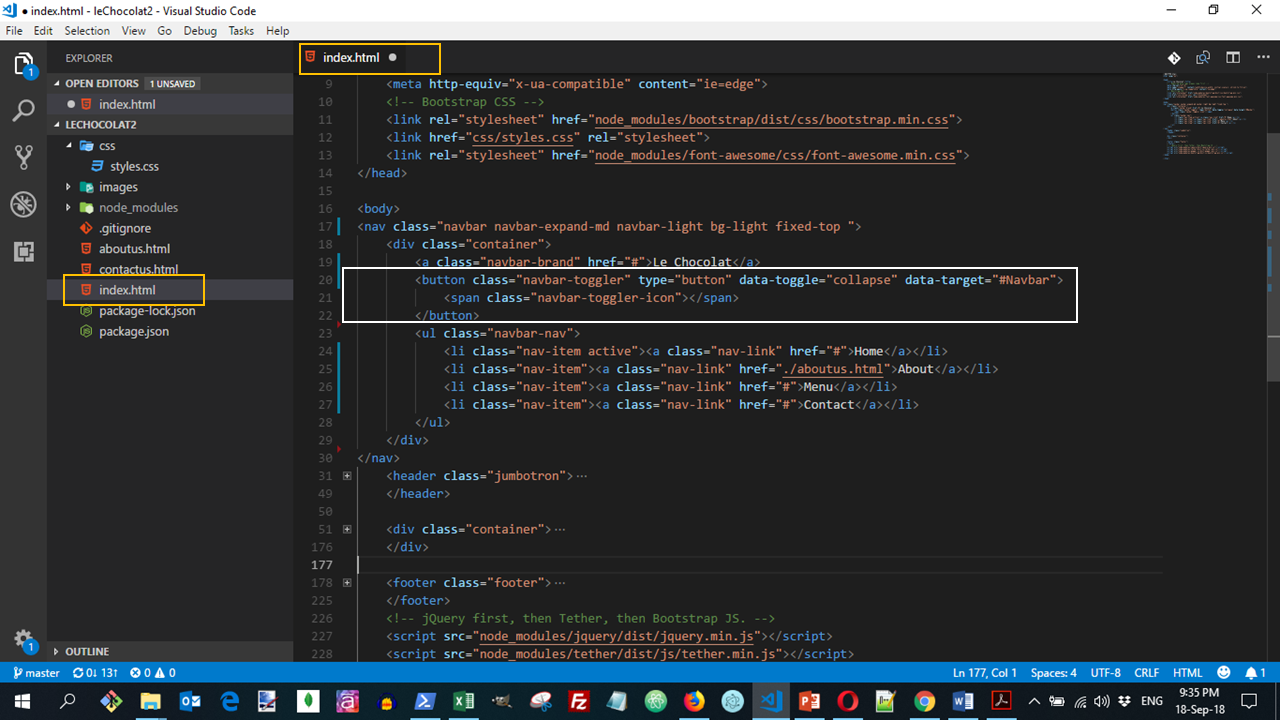
Task: Split the editor with split icon
Action: tap(1233, 58)
